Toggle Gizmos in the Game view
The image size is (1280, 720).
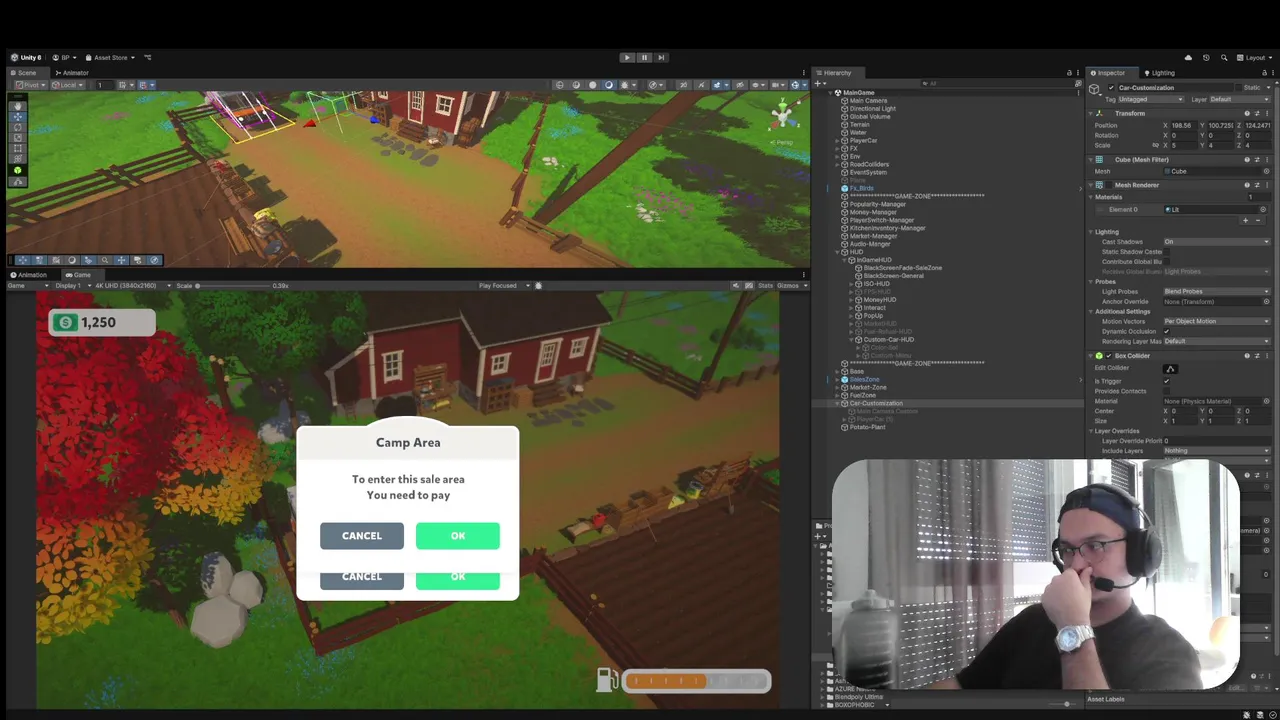coord(790,286)
